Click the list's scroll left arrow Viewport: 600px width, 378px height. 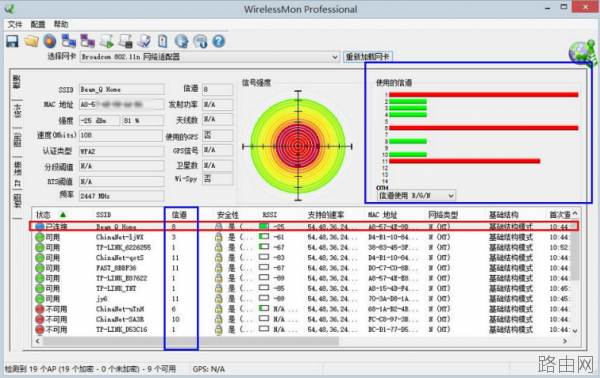(38, 341)
